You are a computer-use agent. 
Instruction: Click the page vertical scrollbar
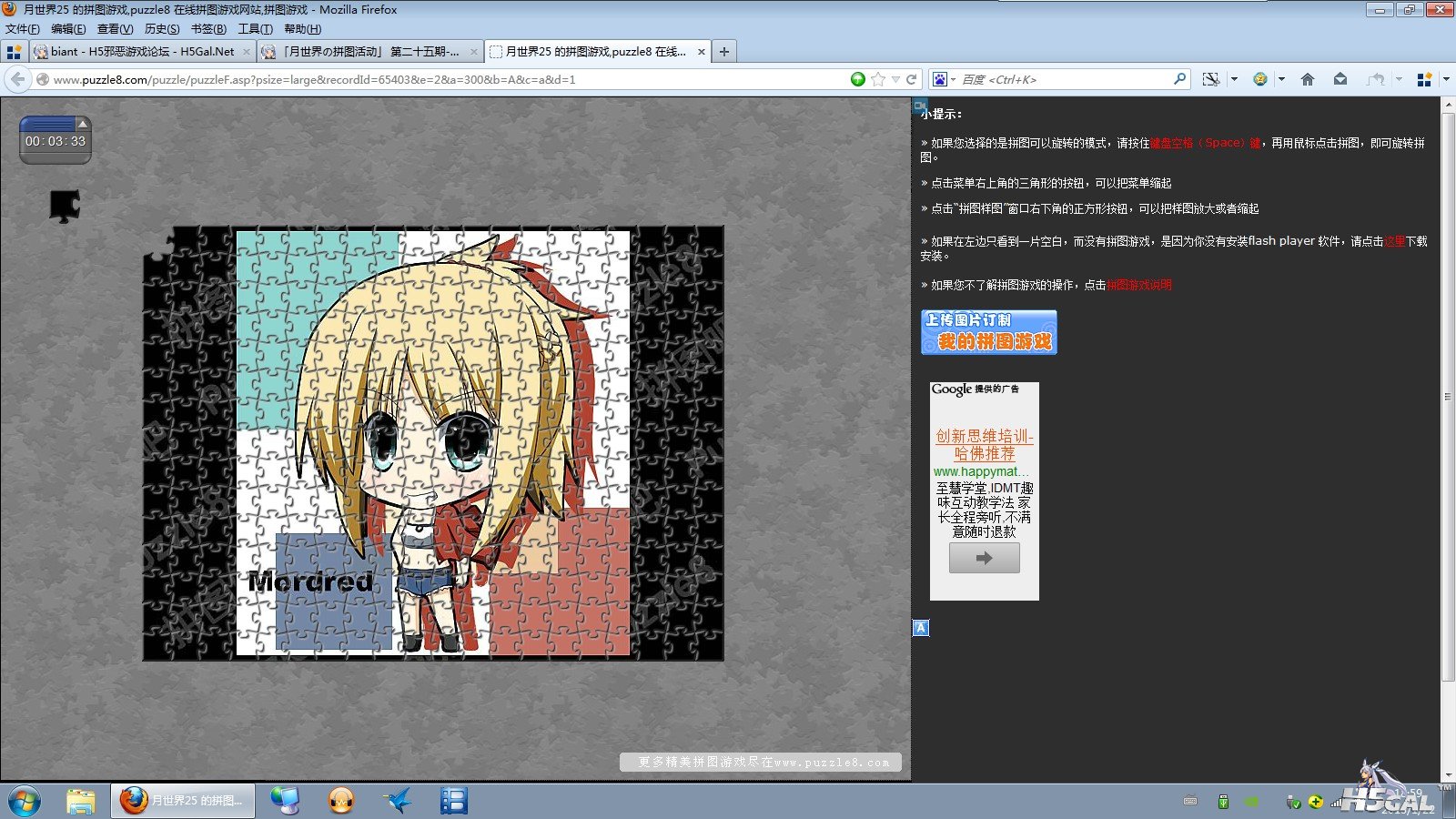click(1448, 398)
